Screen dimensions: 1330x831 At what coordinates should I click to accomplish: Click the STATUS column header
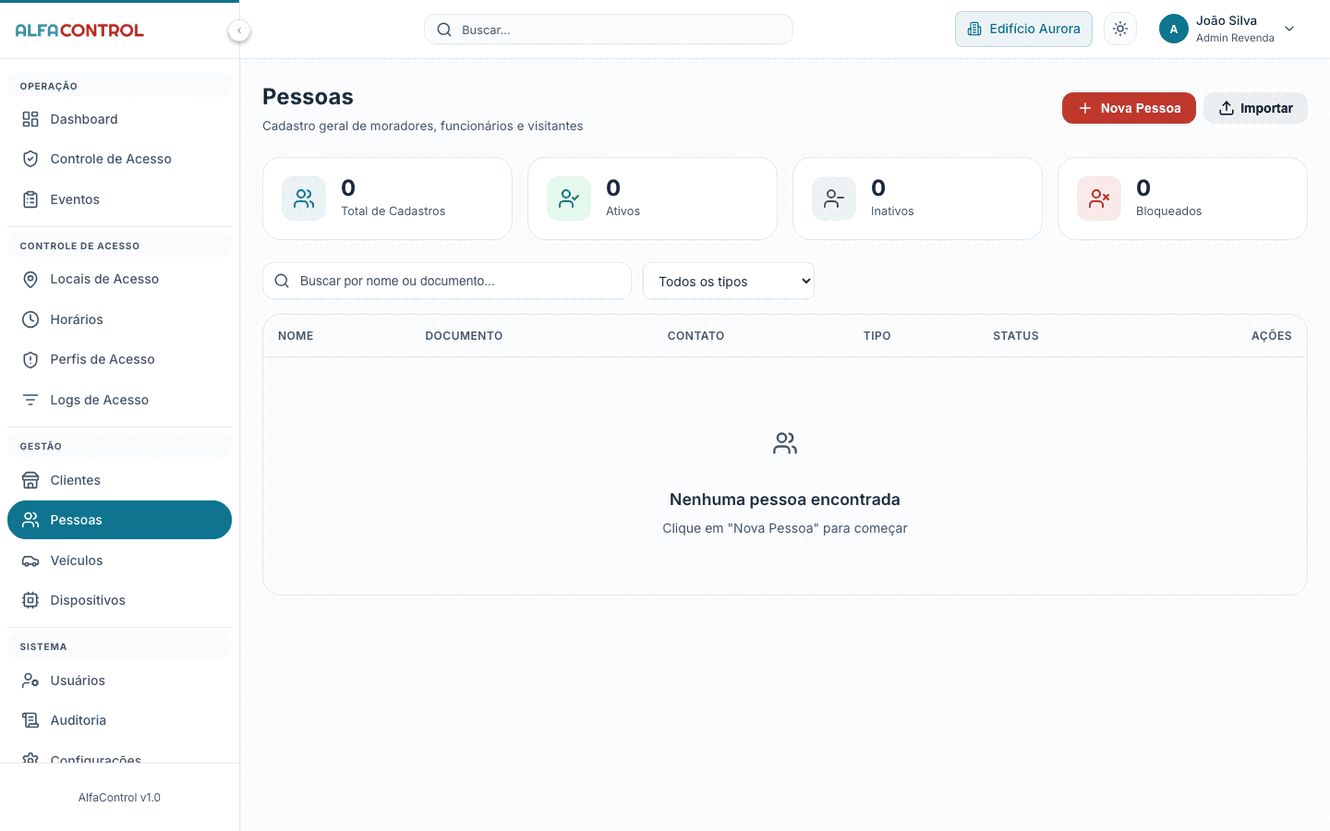(1016, 336)
